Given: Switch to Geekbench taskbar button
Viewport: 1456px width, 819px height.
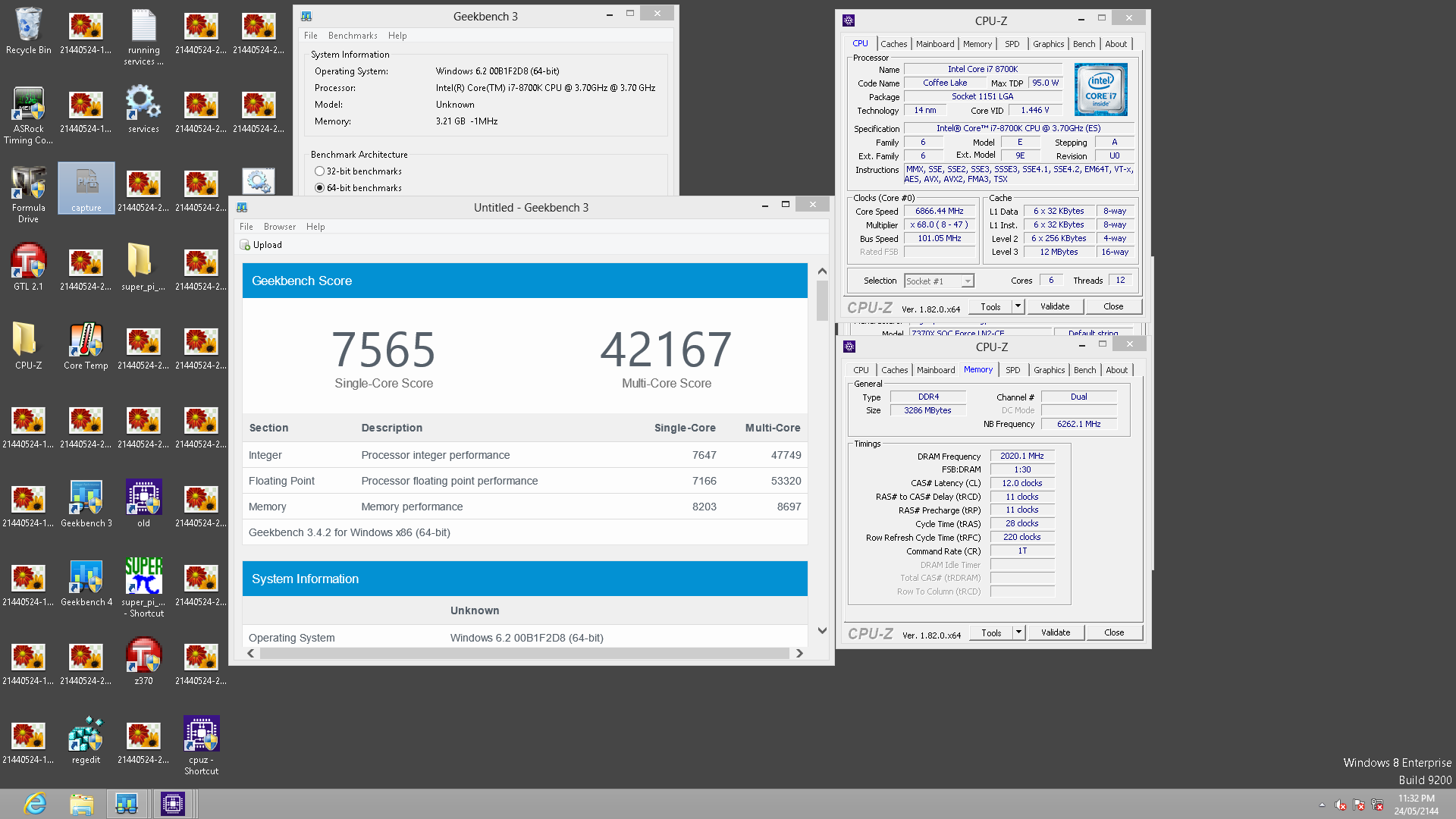Looking at the screenshot, I should (x=127, y=804).
